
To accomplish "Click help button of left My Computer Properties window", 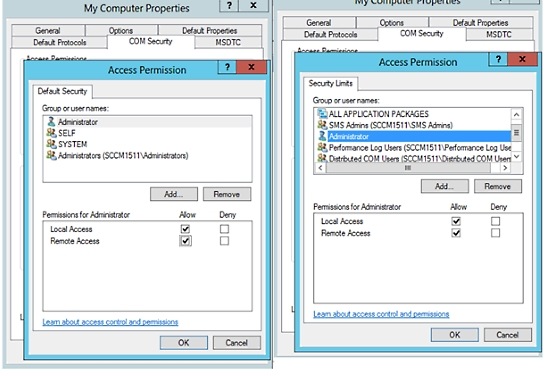I will pos(229,5).
